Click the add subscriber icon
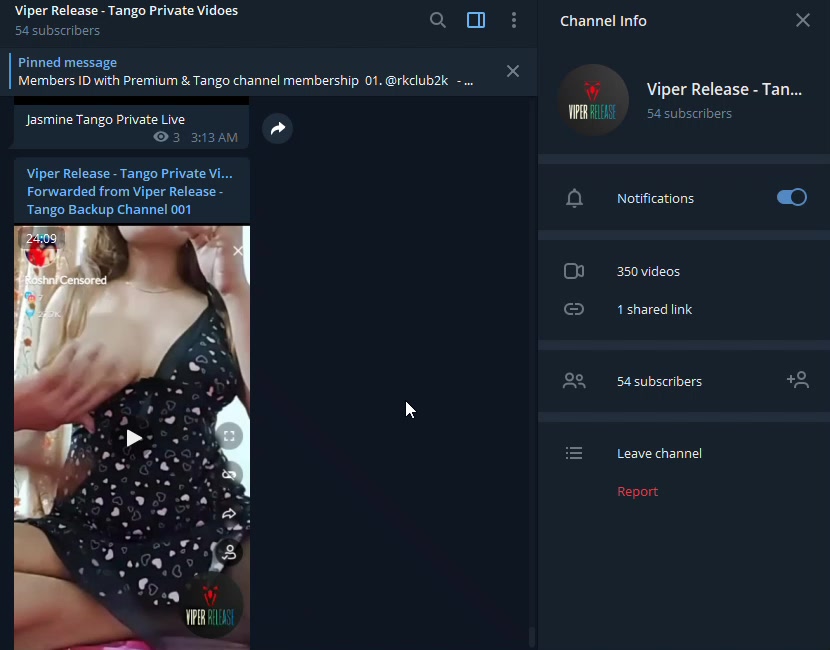830x650 pixels. [797, 380]
